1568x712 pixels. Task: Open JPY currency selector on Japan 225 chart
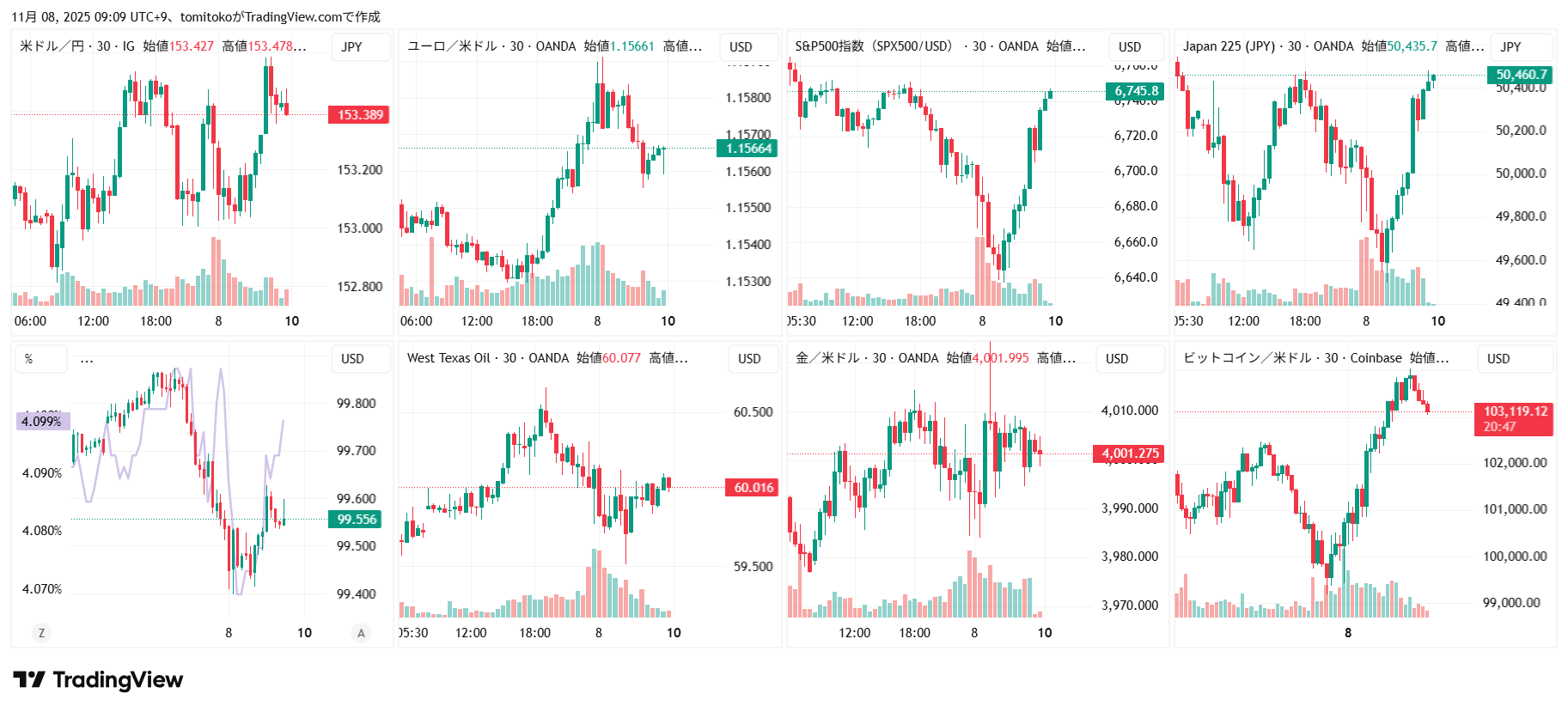(x=1510, y=47)
